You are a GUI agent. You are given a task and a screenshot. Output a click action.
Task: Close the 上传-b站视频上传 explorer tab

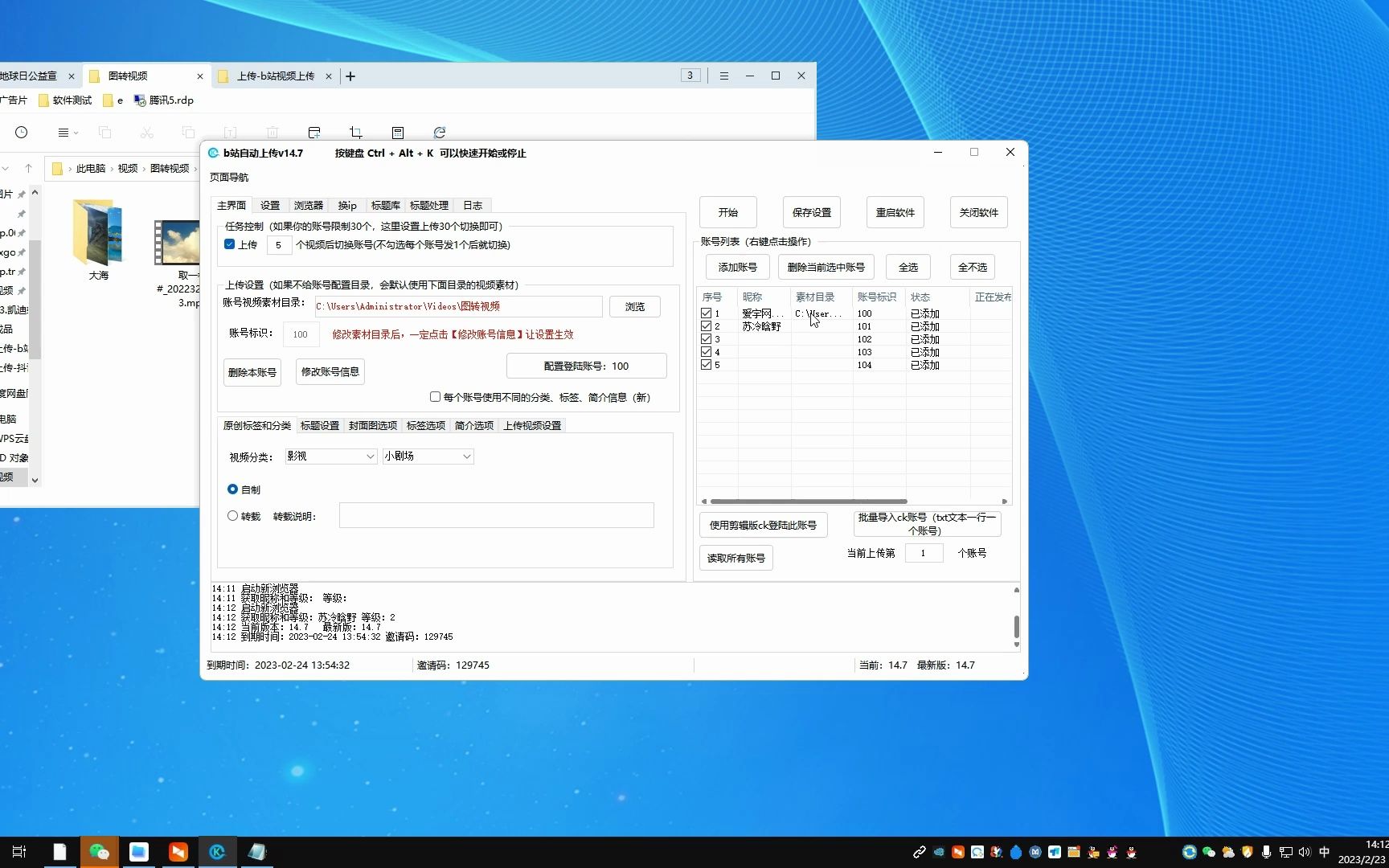pyautogui.click(x=329, y=76)
